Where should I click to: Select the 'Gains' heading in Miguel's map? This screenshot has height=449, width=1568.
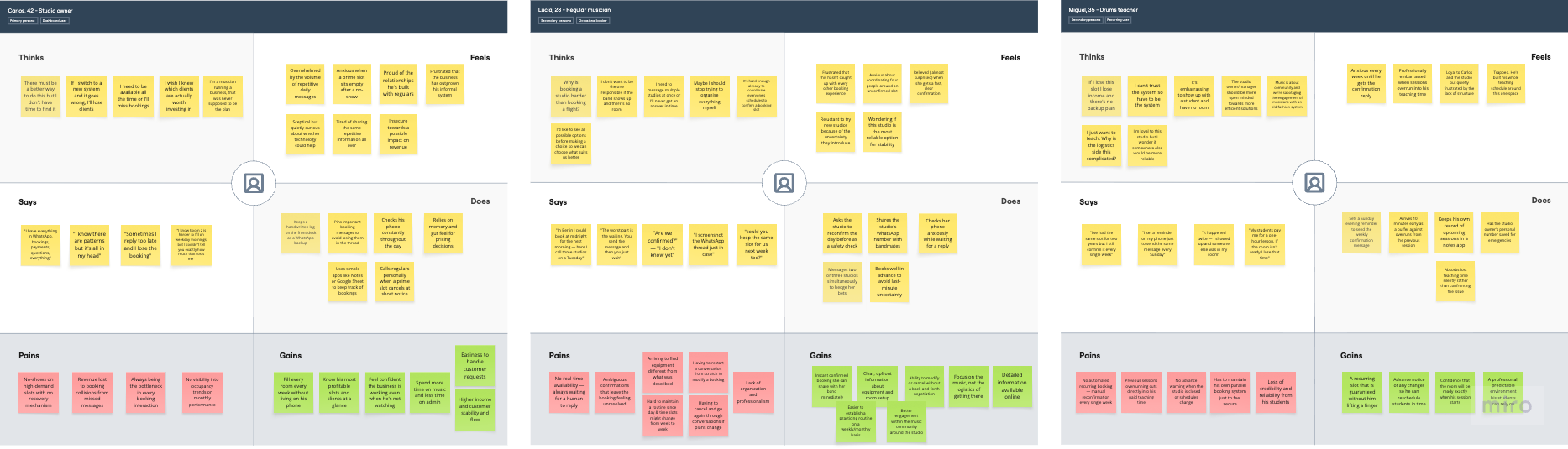pos(1351,356)
